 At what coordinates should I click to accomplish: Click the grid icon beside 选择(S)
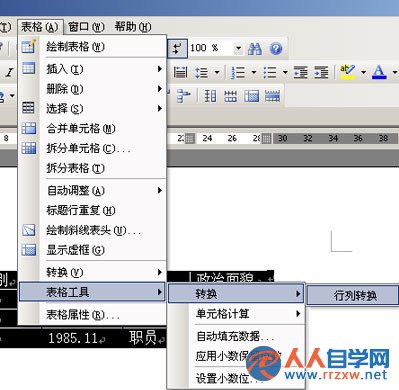[28, 108]
